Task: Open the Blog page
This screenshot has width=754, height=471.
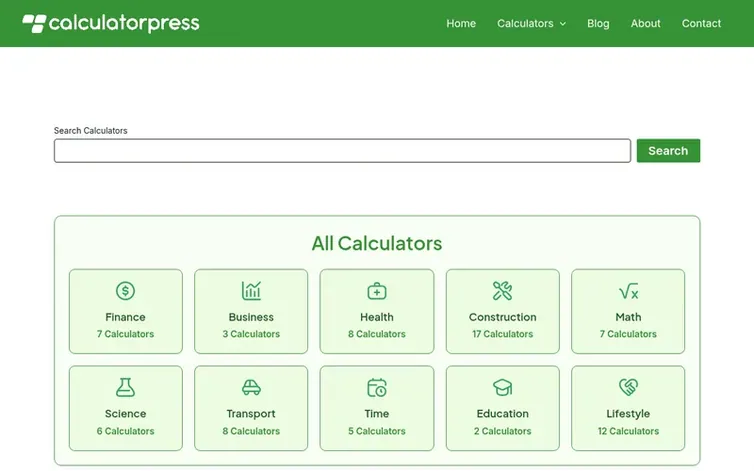Action: pos(598,23)
